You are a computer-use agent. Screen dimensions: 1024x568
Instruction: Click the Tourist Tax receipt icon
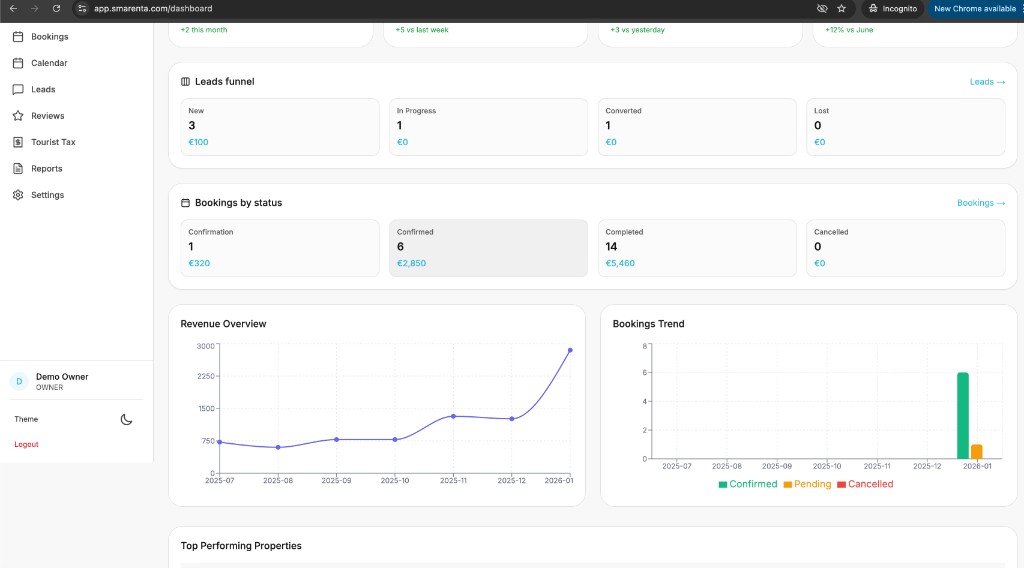coord(18,142)
